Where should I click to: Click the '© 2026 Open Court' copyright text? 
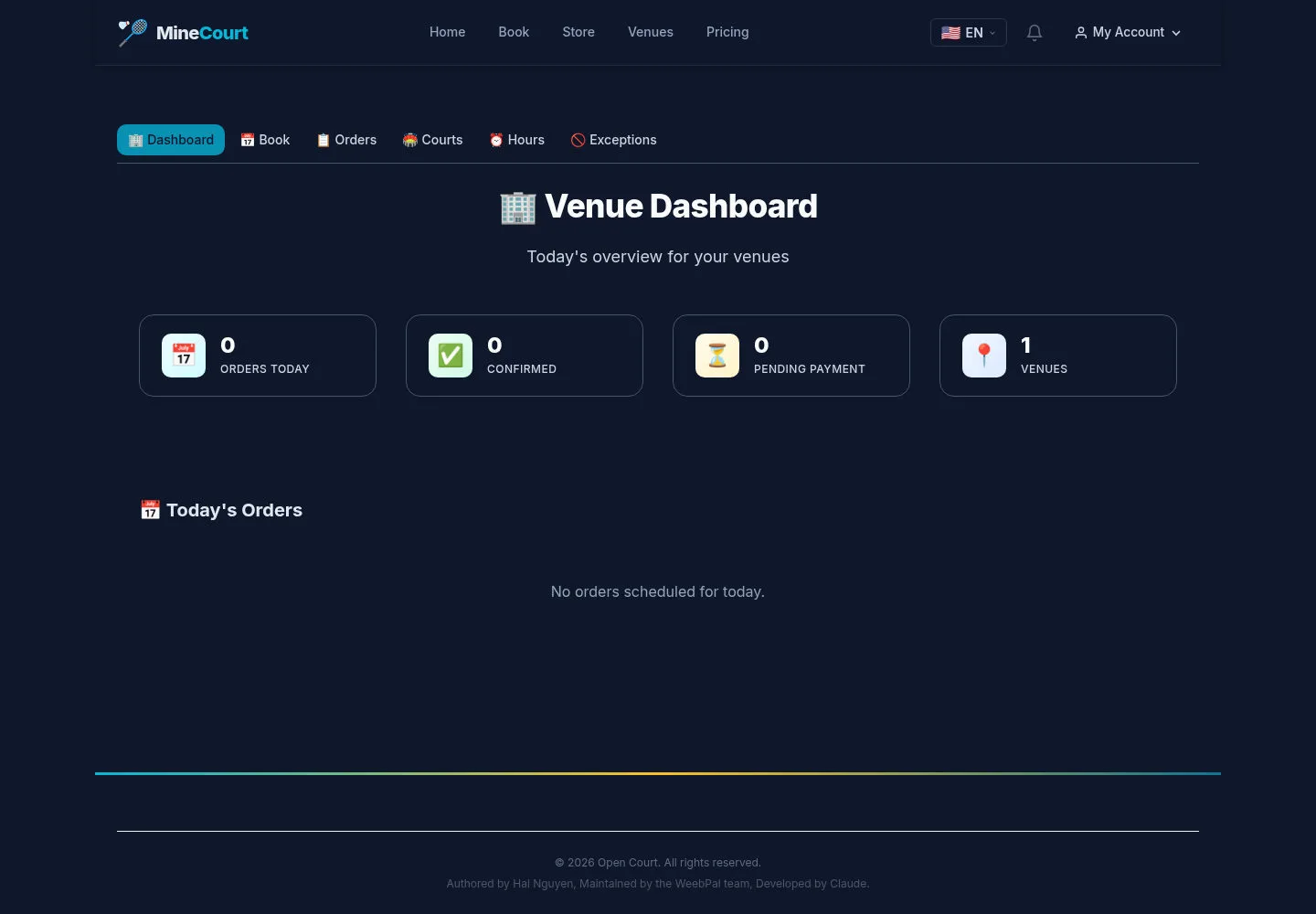658,863
